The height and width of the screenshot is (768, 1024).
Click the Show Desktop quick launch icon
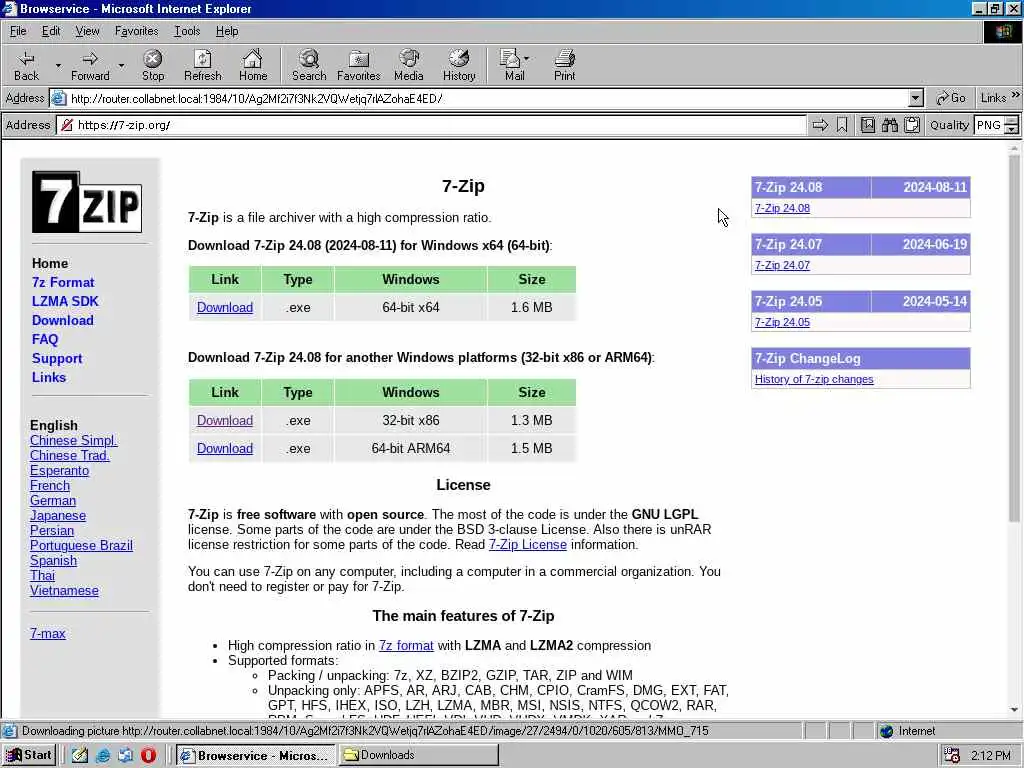pyautogui.click(x=80, y=755)
